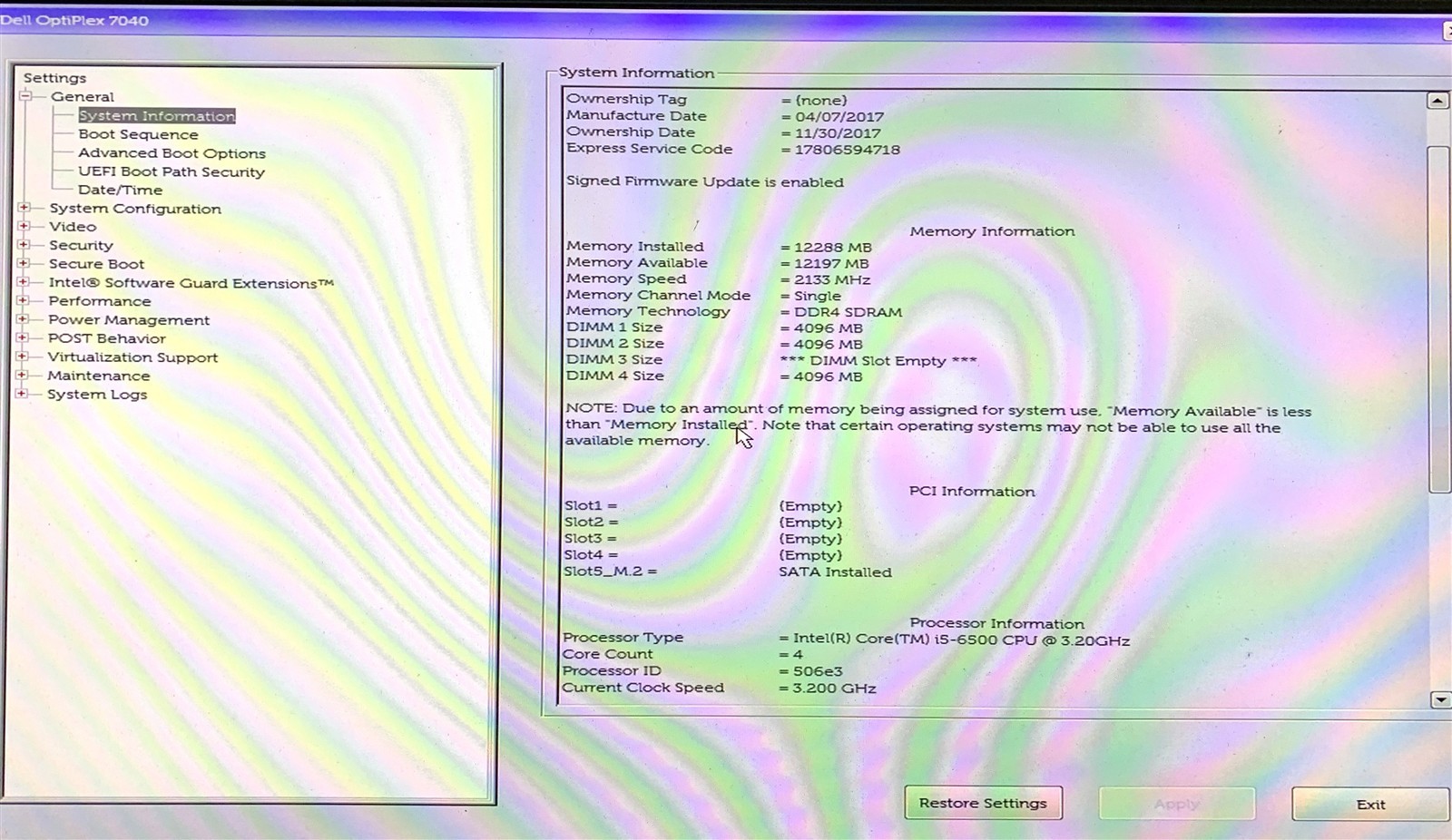The height and width of the screenshot is (840, 1452).
Task: Collapse the General section
Action: coord(25,96)
